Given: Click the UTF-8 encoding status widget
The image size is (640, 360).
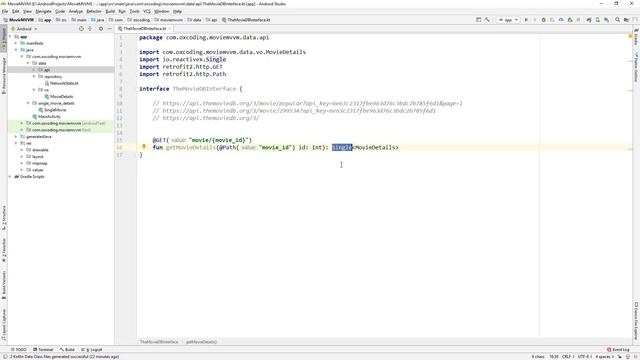Looking at the screenshot, I should click(x=584, y=357).
